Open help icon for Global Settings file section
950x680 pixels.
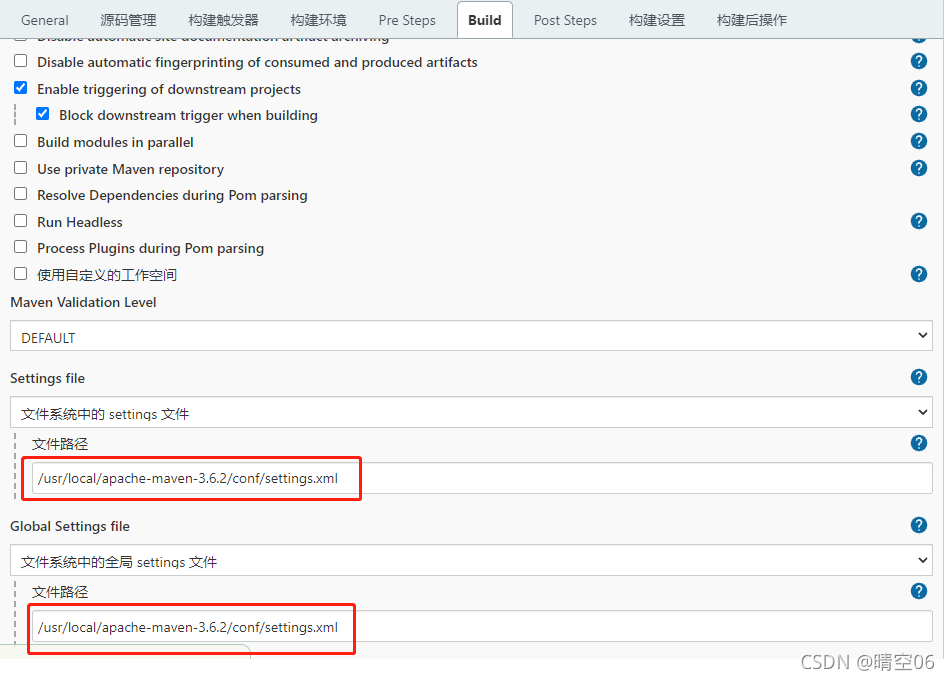point(918,525)
